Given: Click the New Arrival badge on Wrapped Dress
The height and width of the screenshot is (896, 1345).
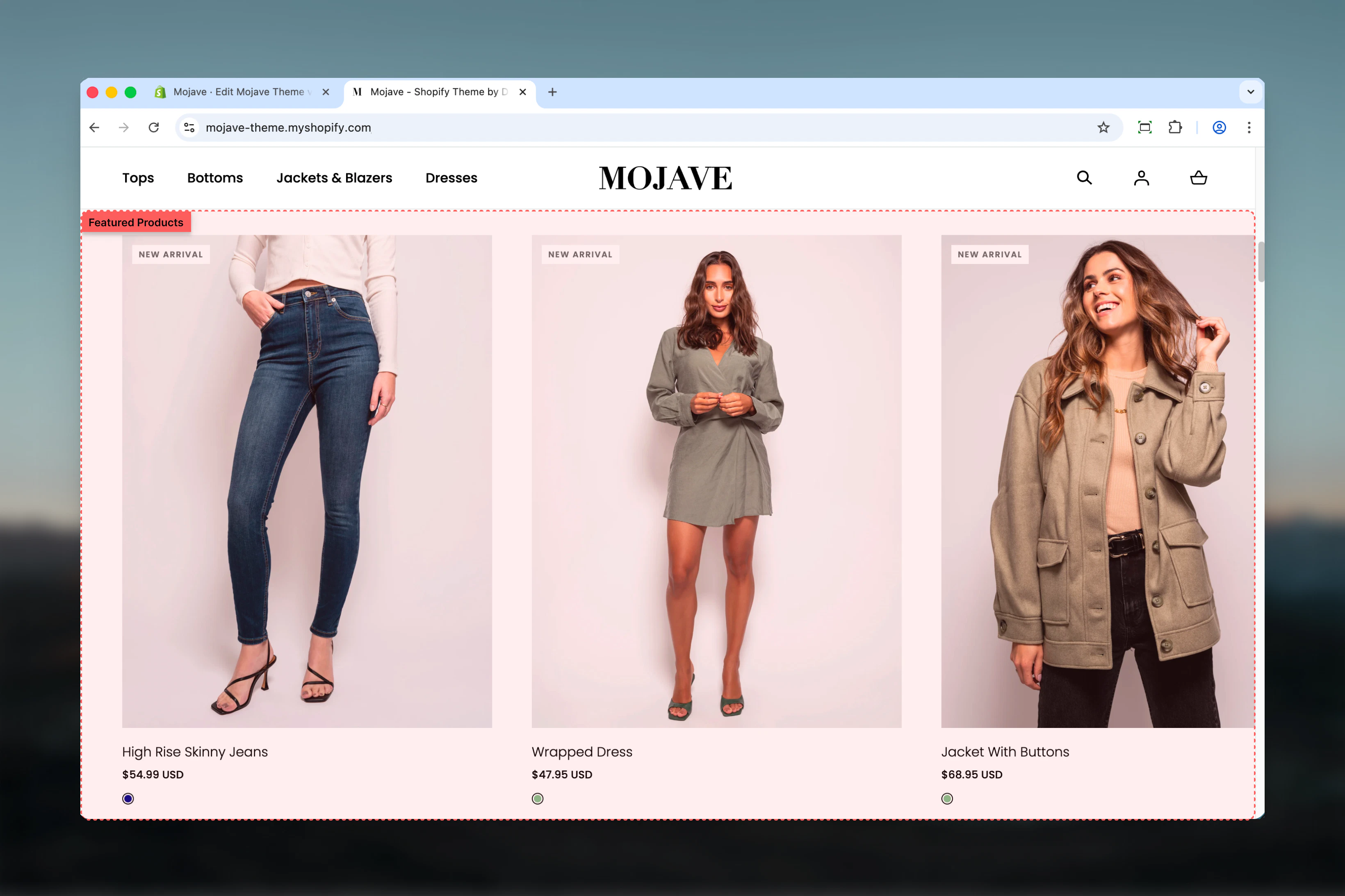Looking at the screenshot, I should tap(580, 254).
